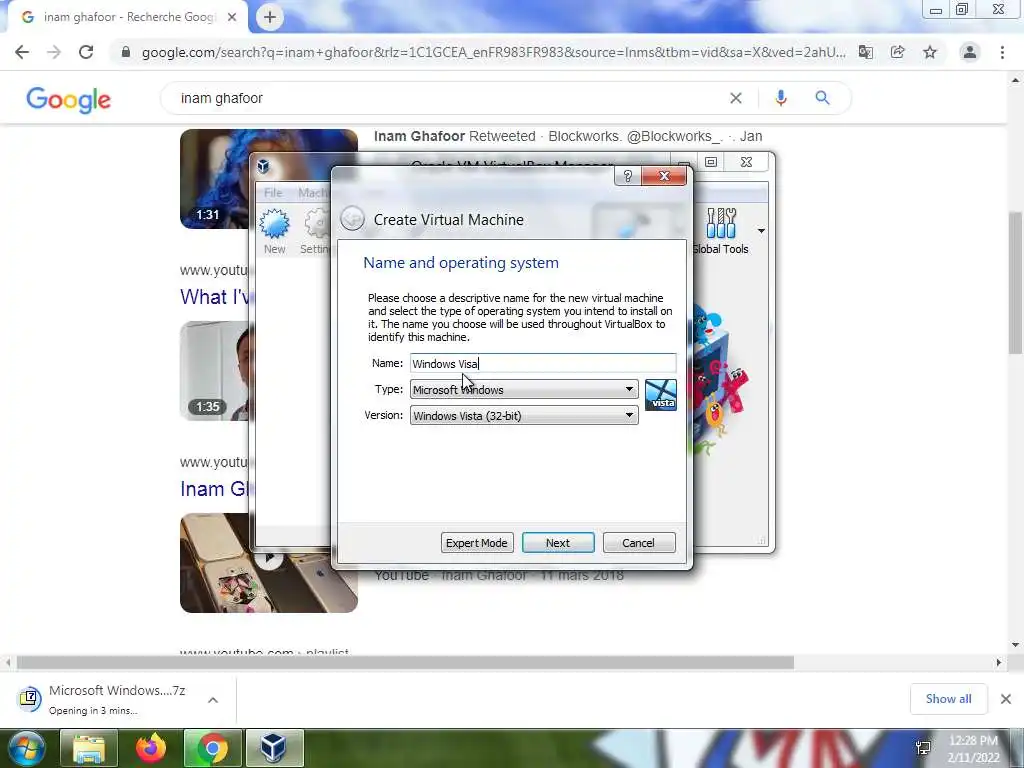Go back in Chrome browser
The width and height of the screenshot is (1024, 768).
point(22,52)
